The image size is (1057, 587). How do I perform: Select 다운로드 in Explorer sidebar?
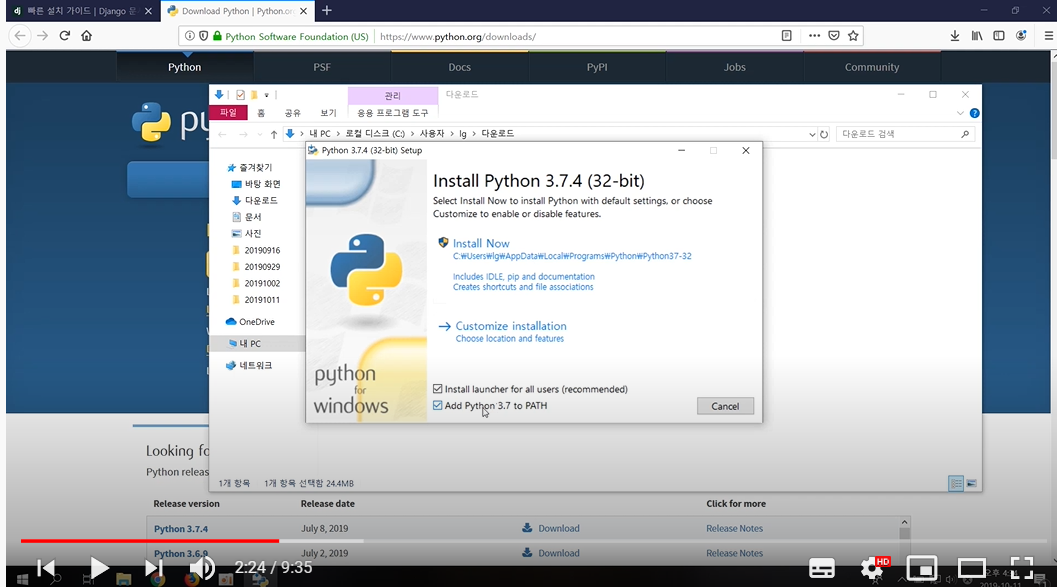coord(261,200)
